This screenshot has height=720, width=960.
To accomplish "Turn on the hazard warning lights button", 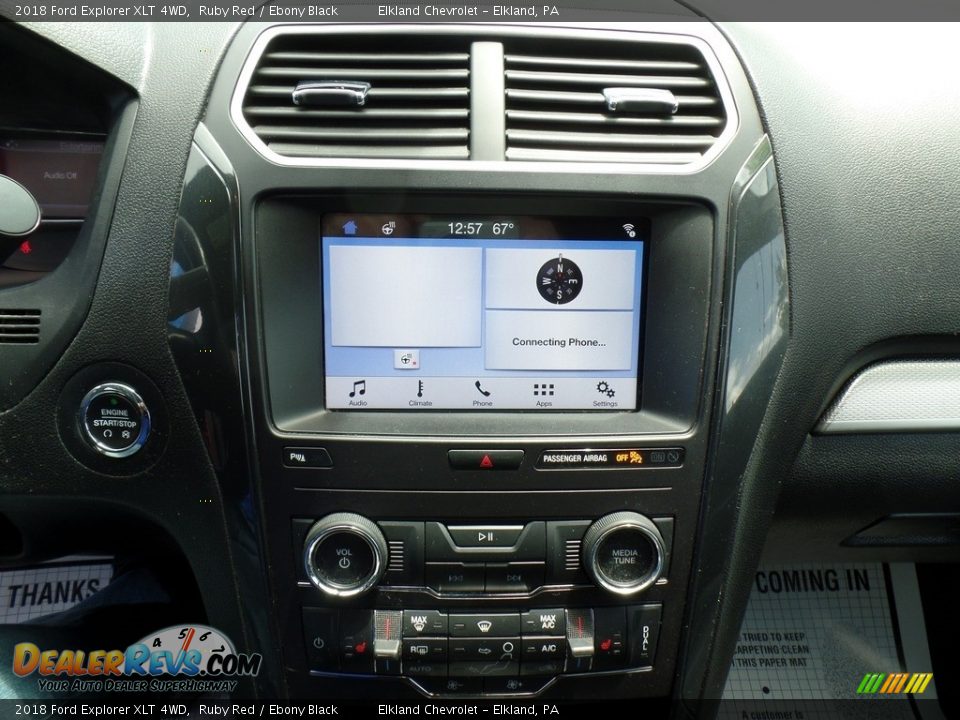I will [486, 460].
